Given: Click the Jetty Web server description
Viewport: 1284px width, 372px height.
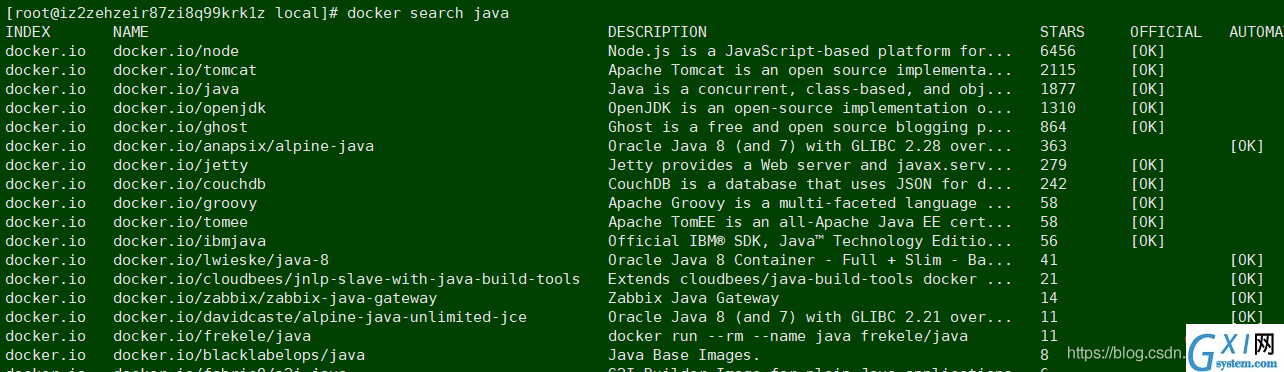Looking at the screenshot, I should tap(810, 165).
